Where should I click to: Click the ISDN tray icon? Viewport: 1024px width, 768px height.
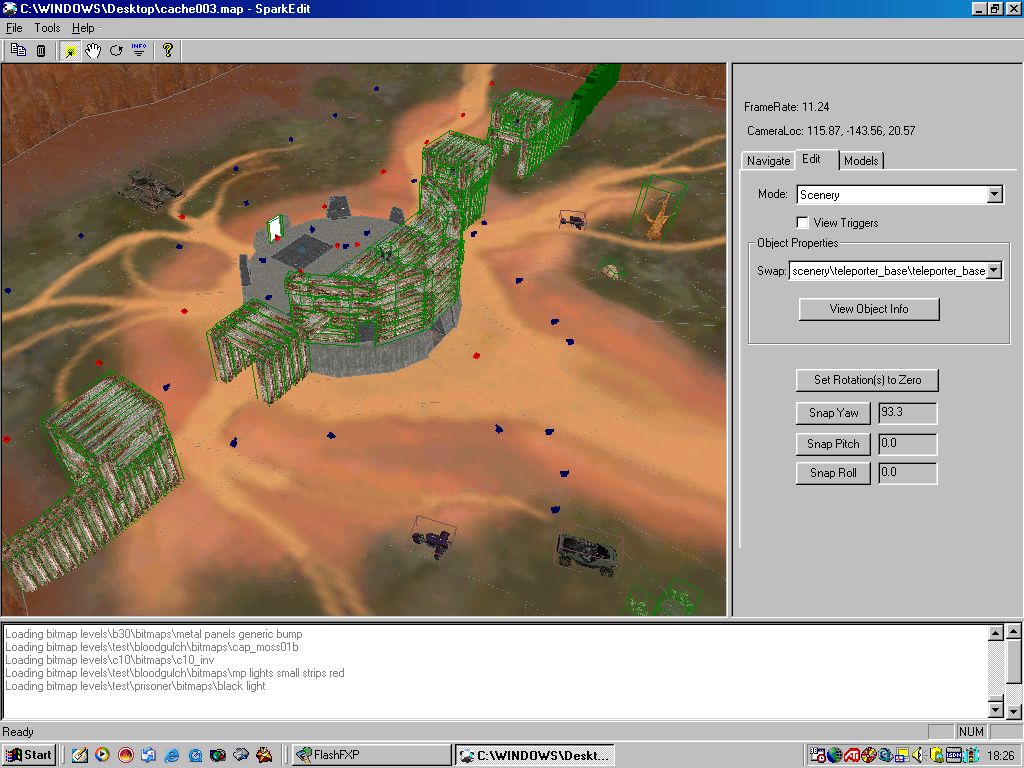click(953, 755)
